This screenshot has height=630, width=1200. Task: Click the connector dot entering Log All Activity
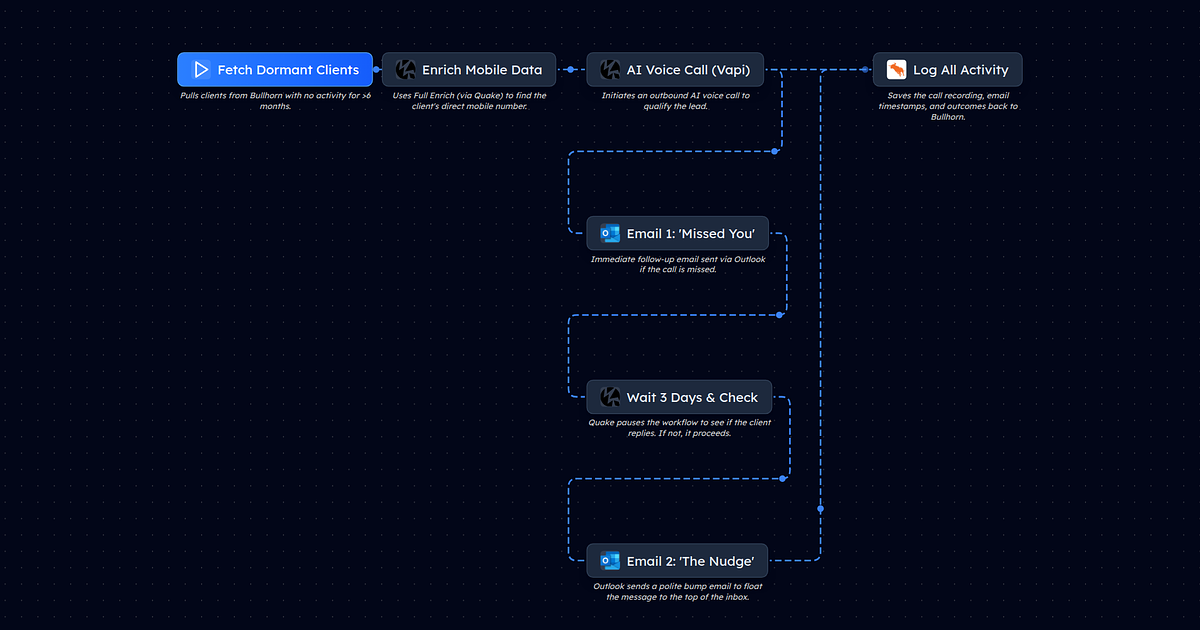(x=865, y=70)
